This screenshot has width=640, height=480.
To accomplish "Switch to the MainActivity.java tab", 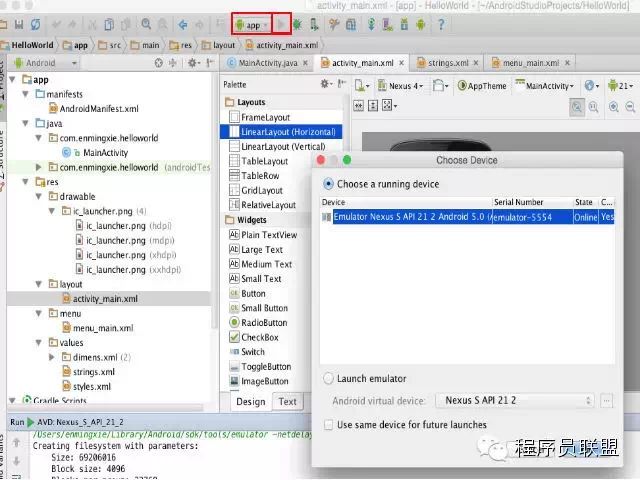I will click(x=268, y=63).
